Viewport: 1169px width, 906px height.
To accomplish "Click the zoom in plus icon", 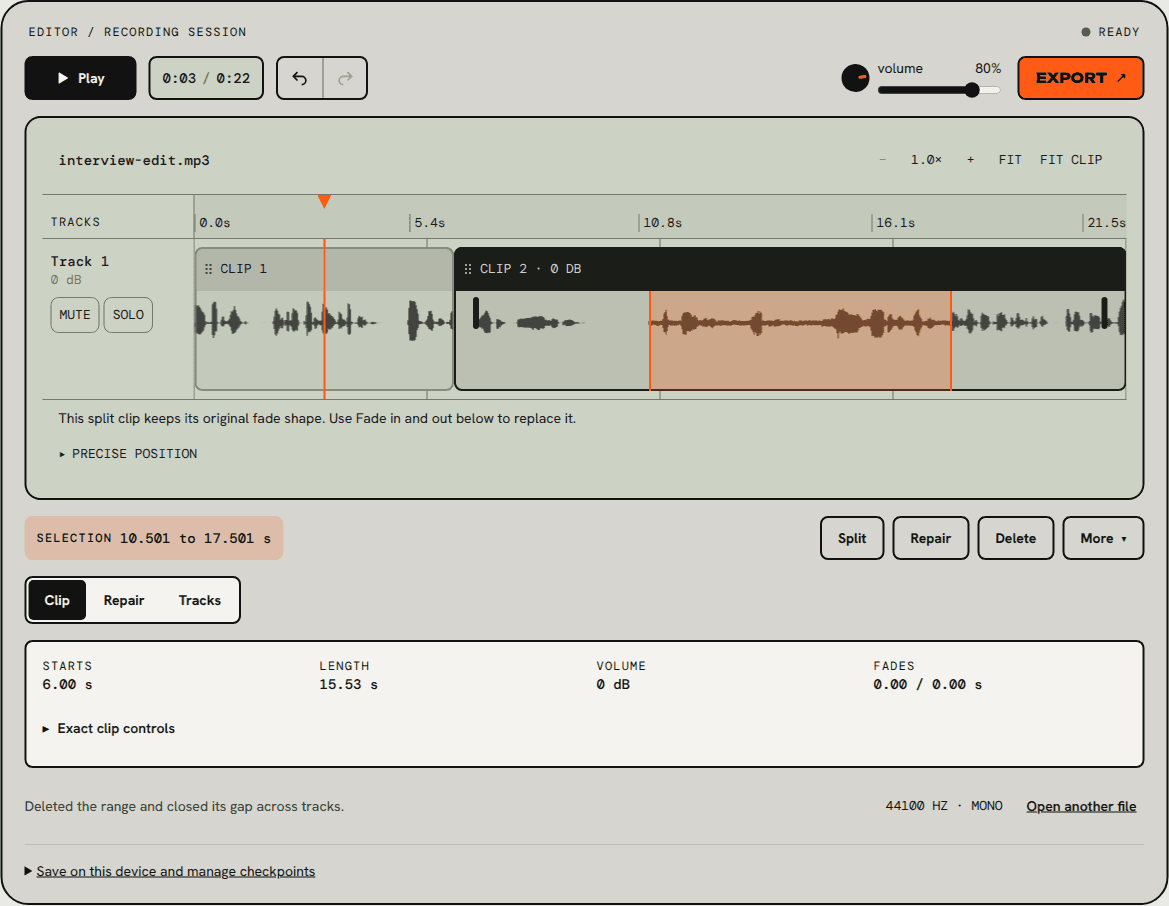I will 970,160.
